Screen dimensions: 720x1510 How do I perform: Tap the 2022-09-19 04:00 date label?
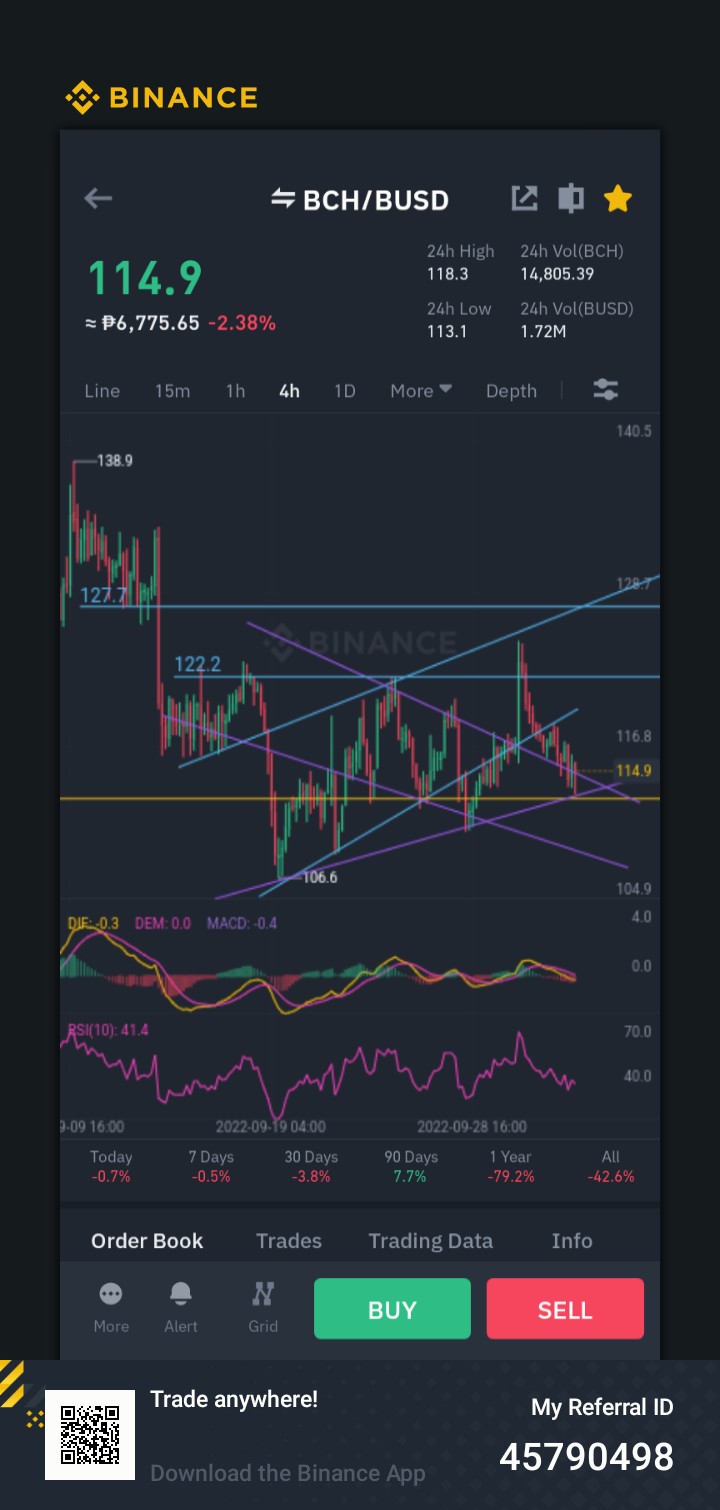270,1126
